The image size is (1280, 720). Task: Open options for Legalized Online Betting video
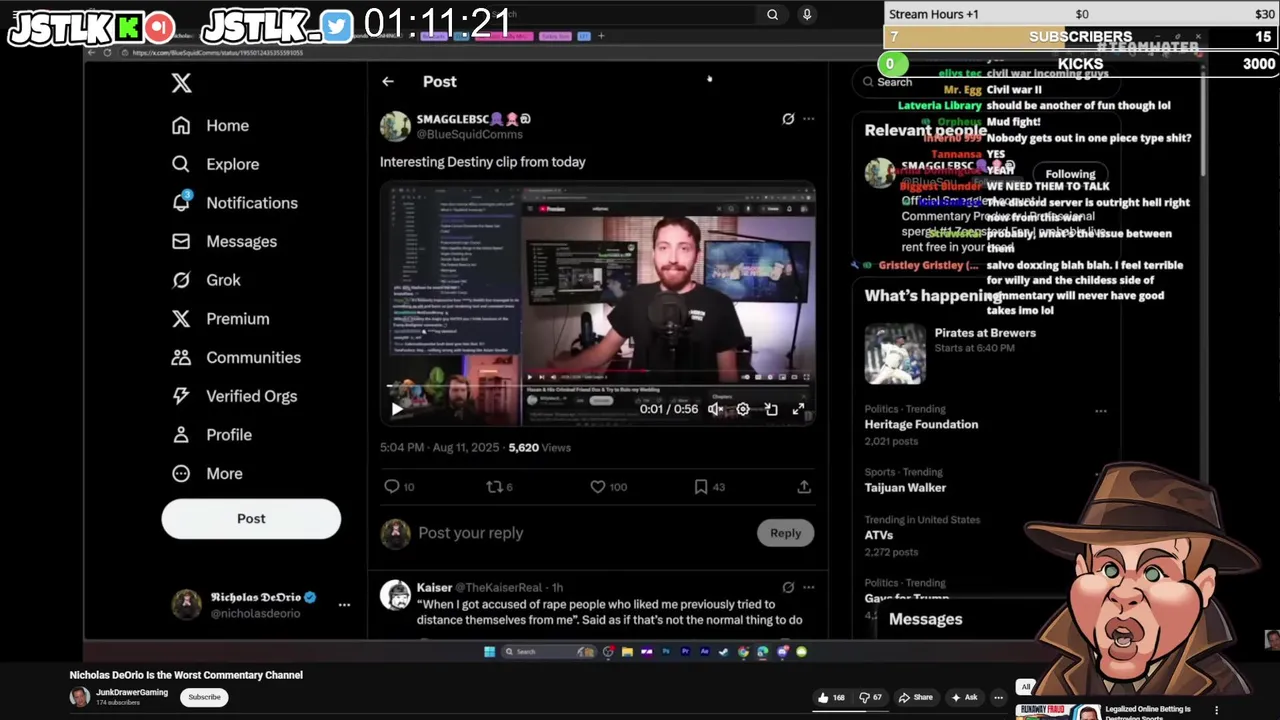click(1217, 710)
